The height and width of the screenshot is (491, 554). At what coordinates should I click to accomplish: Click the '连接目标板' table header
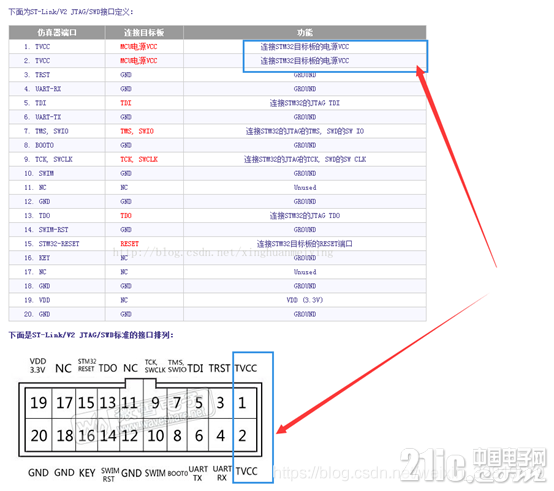pyautogui.click(x=144, y=32)
